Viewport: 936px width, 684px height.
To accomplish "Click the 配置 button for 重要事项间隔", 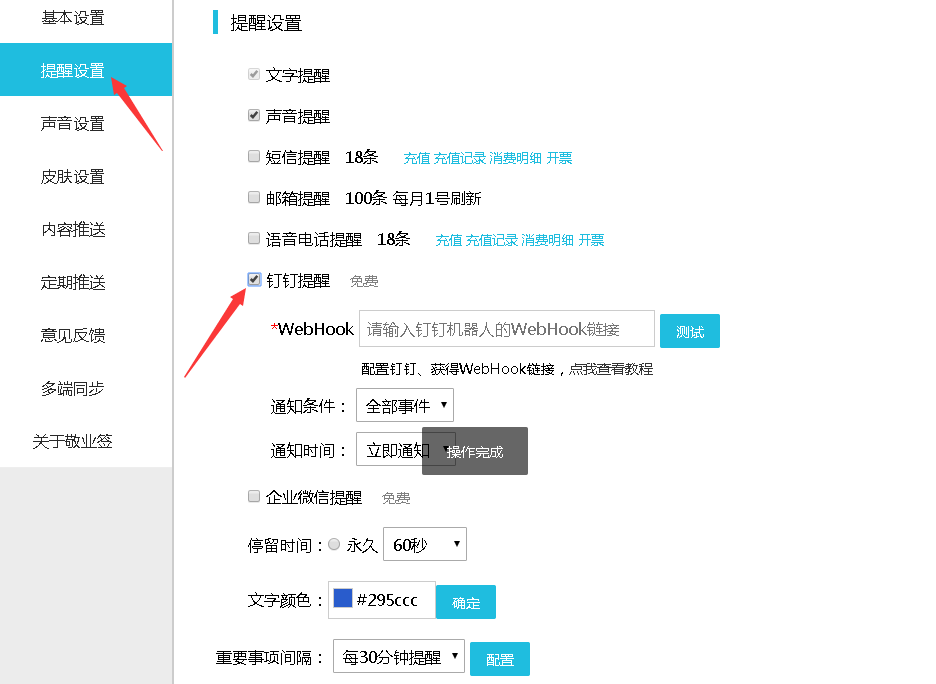I will click(x=500, y=659).
